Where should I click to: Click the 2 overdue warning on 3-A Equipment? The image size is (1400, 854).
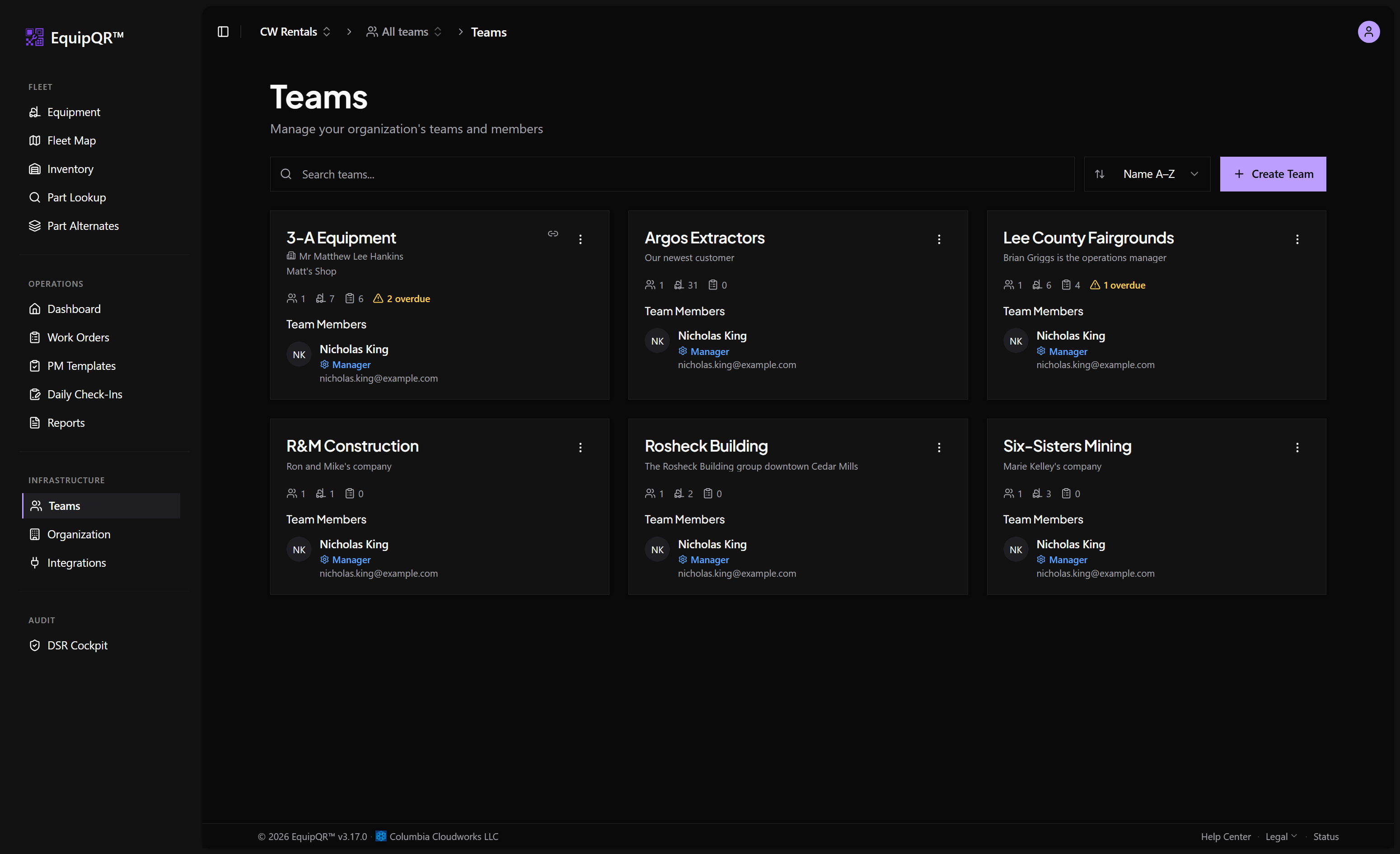[401, 299]
